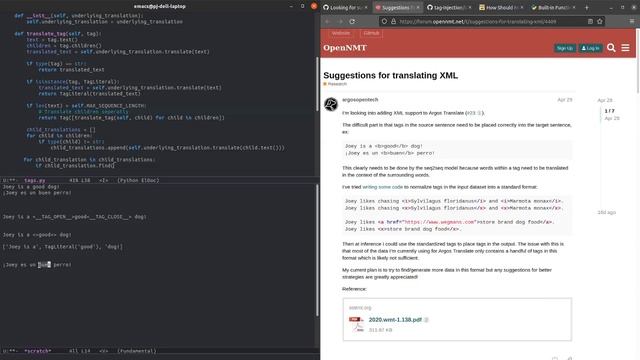This screenshot has width=640, height=360.
Task: Click the Website link in forum header
Action: click(x=341, y=33)
